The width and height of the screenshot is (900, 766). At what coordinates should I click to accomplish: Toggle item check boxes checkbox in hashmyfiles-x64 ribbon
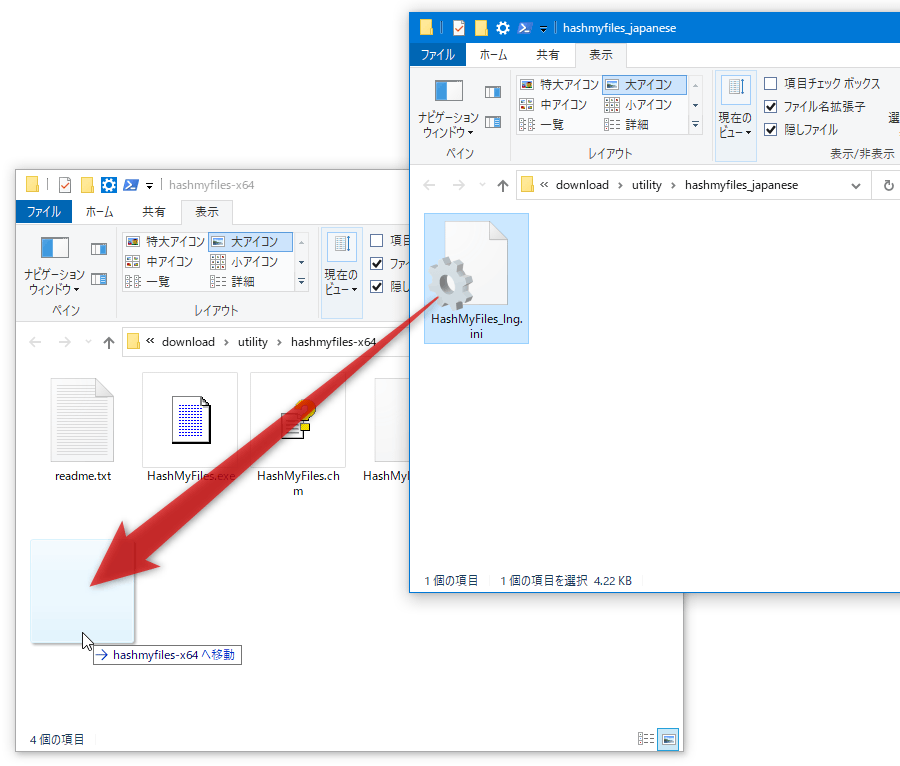377,240
